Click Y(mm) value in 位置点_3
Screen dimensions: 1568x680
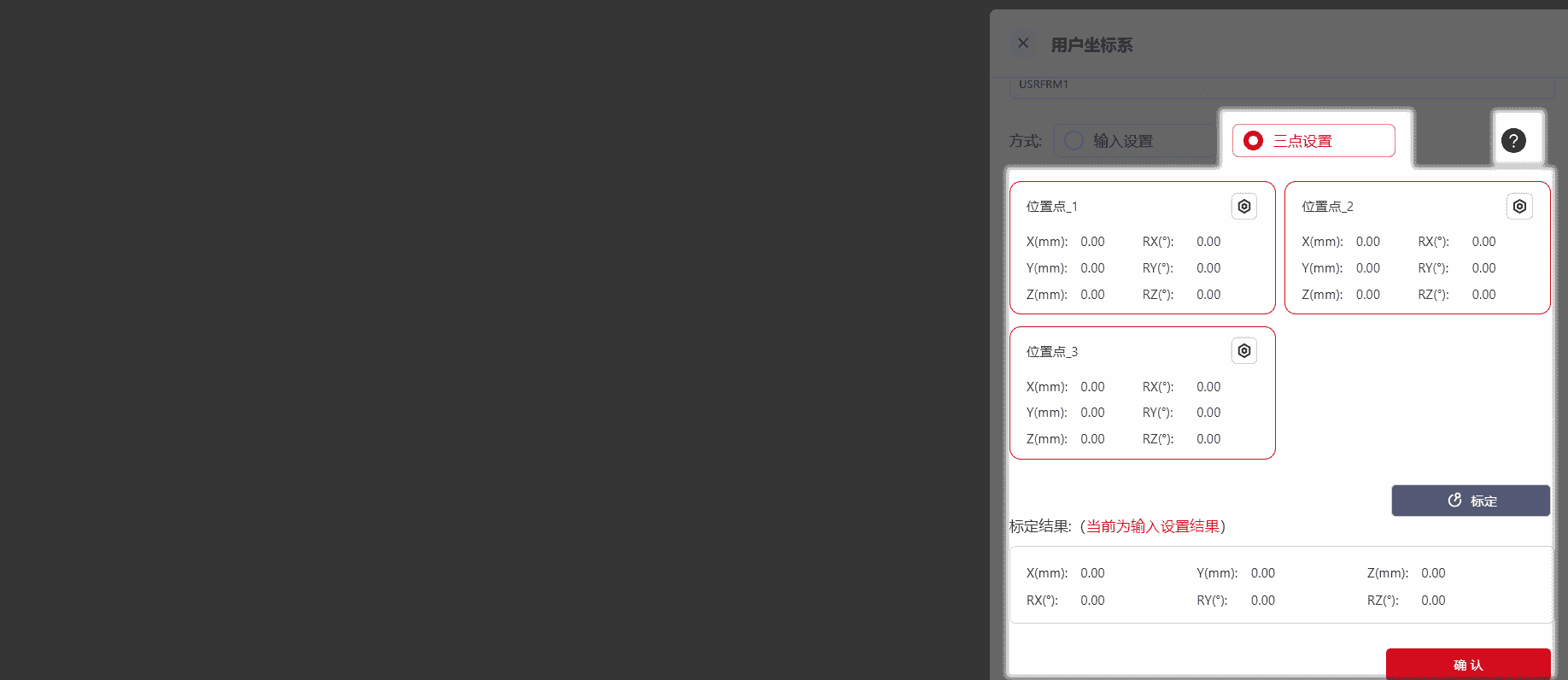(1092, 413)
